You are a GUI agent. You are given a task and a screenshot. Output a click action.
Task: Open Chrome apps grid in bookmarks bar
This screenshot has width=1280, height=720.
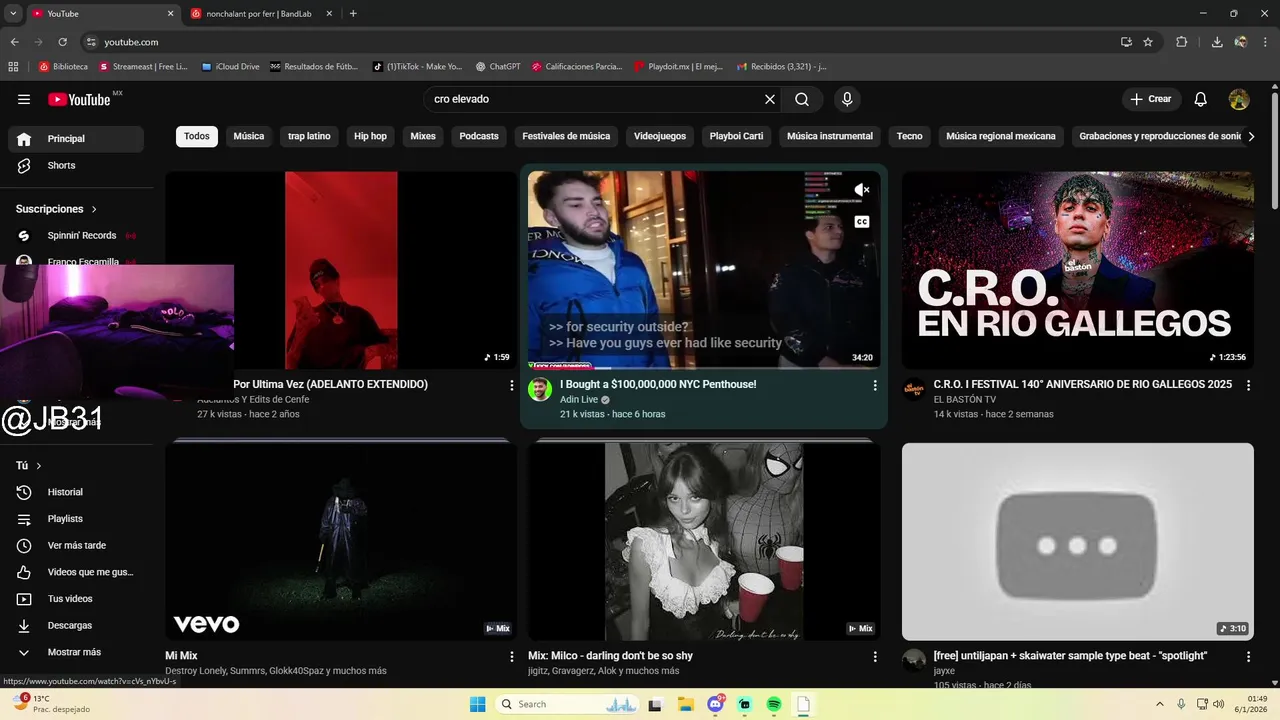click(13, 67)
